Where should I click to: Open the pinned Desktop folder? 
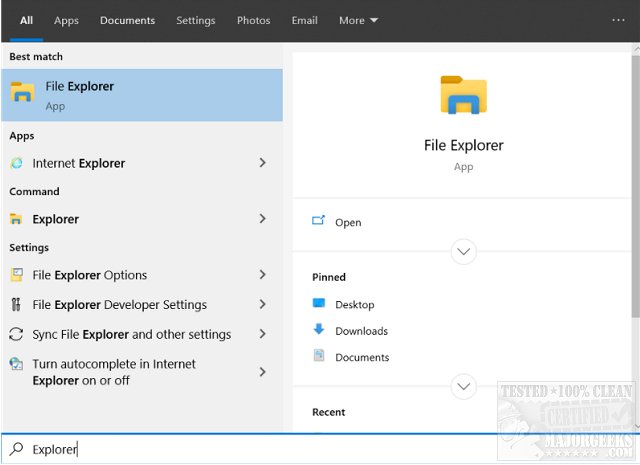354,304
